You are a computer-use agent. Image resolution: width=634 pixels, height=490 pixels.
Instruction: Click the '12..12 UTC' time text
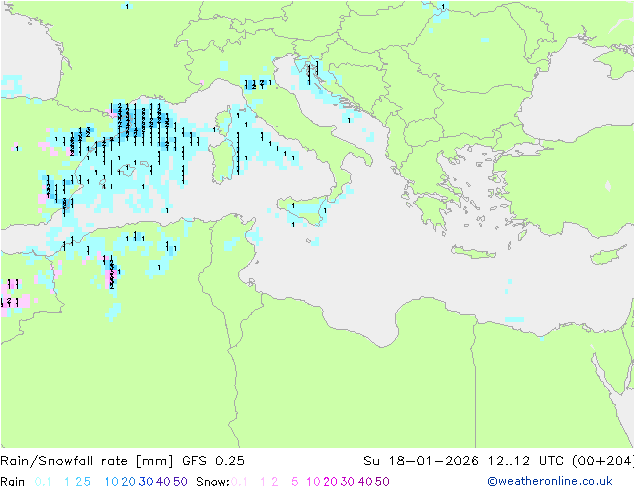click(x=528, y=461)
